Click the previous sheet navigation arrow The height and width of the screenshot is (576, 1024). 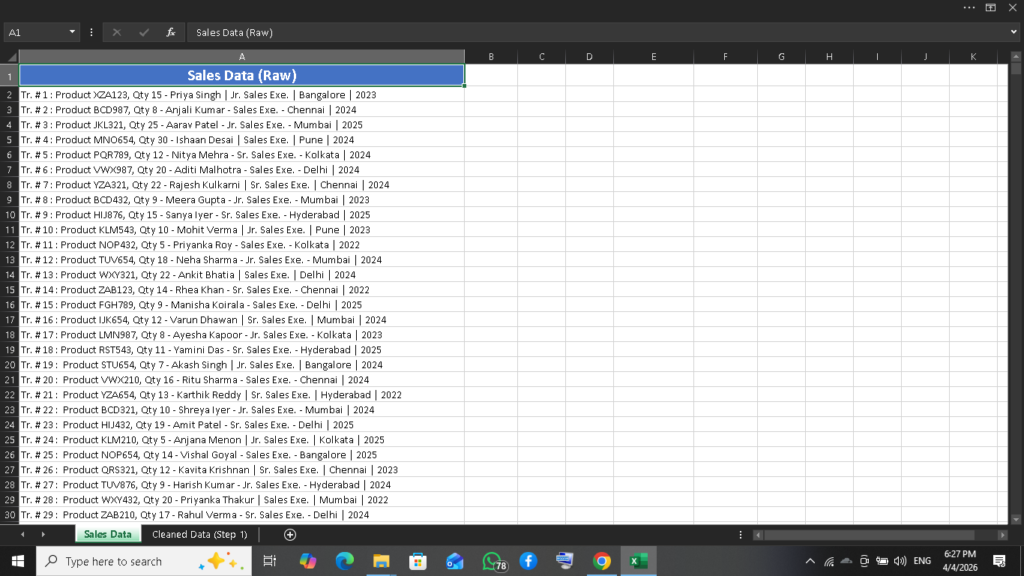click(x=23, y=534)
